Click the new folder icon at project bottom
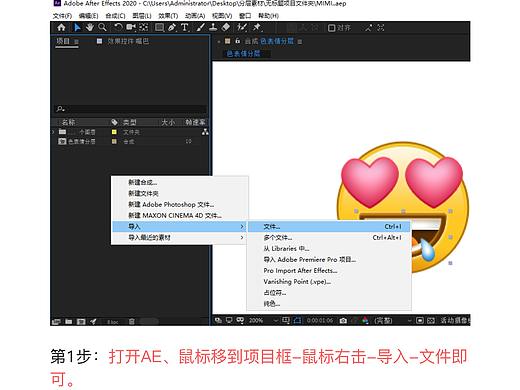Screen dimensions: 520x390 point(69,321)
